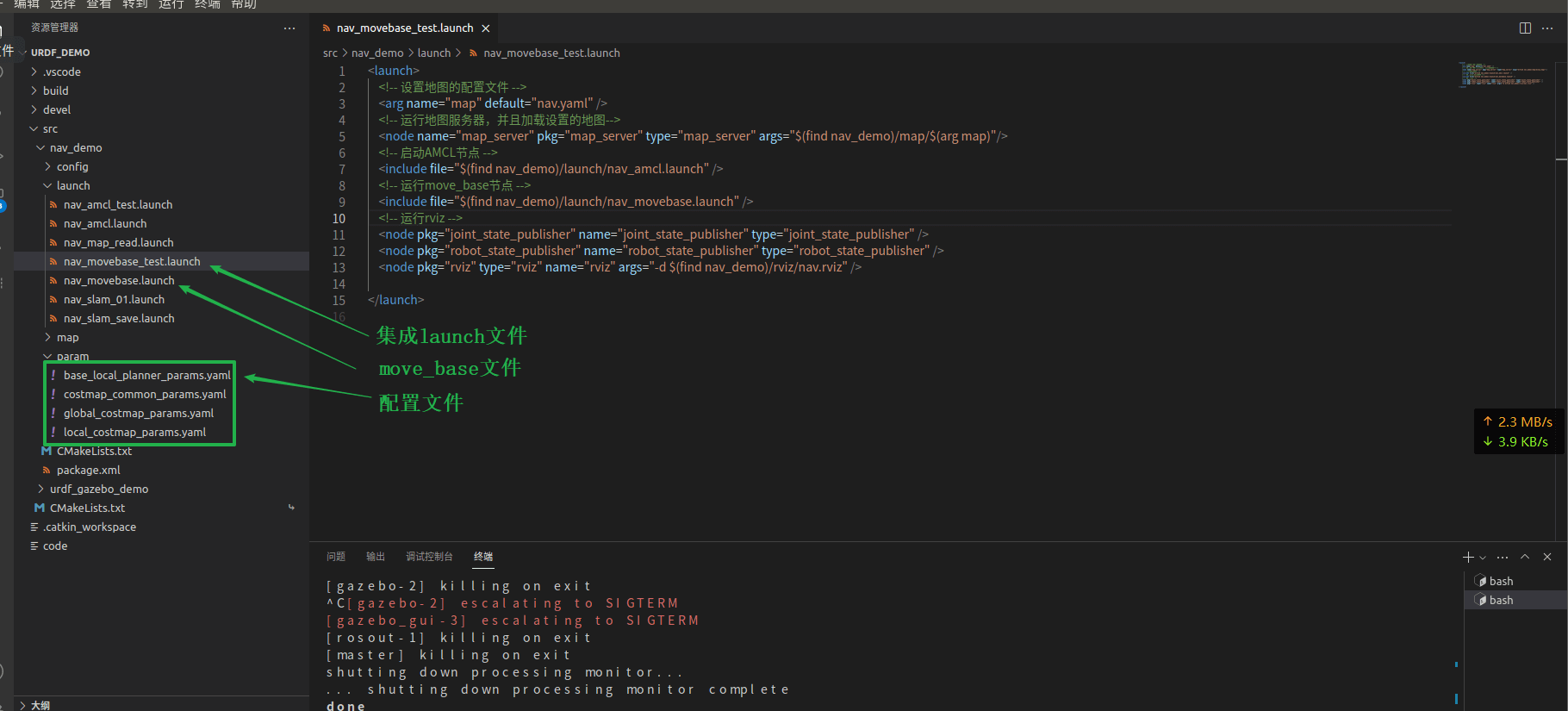1568x711 pixels.
Task: Click line 13 rviz node code
Action: pos(619,267)
